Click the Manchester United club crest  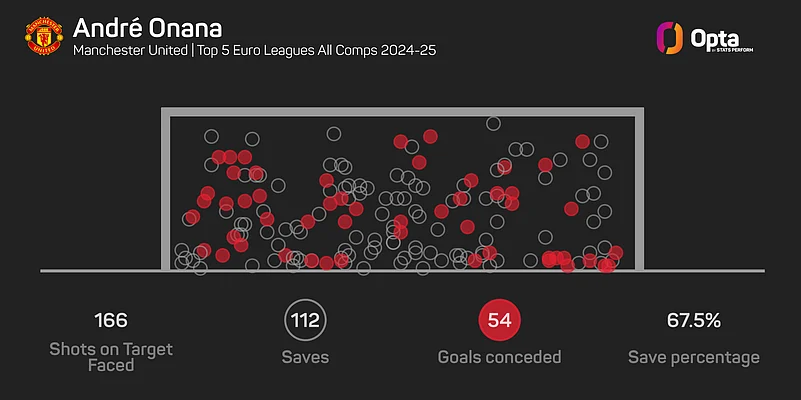click(x=40, y=35)
